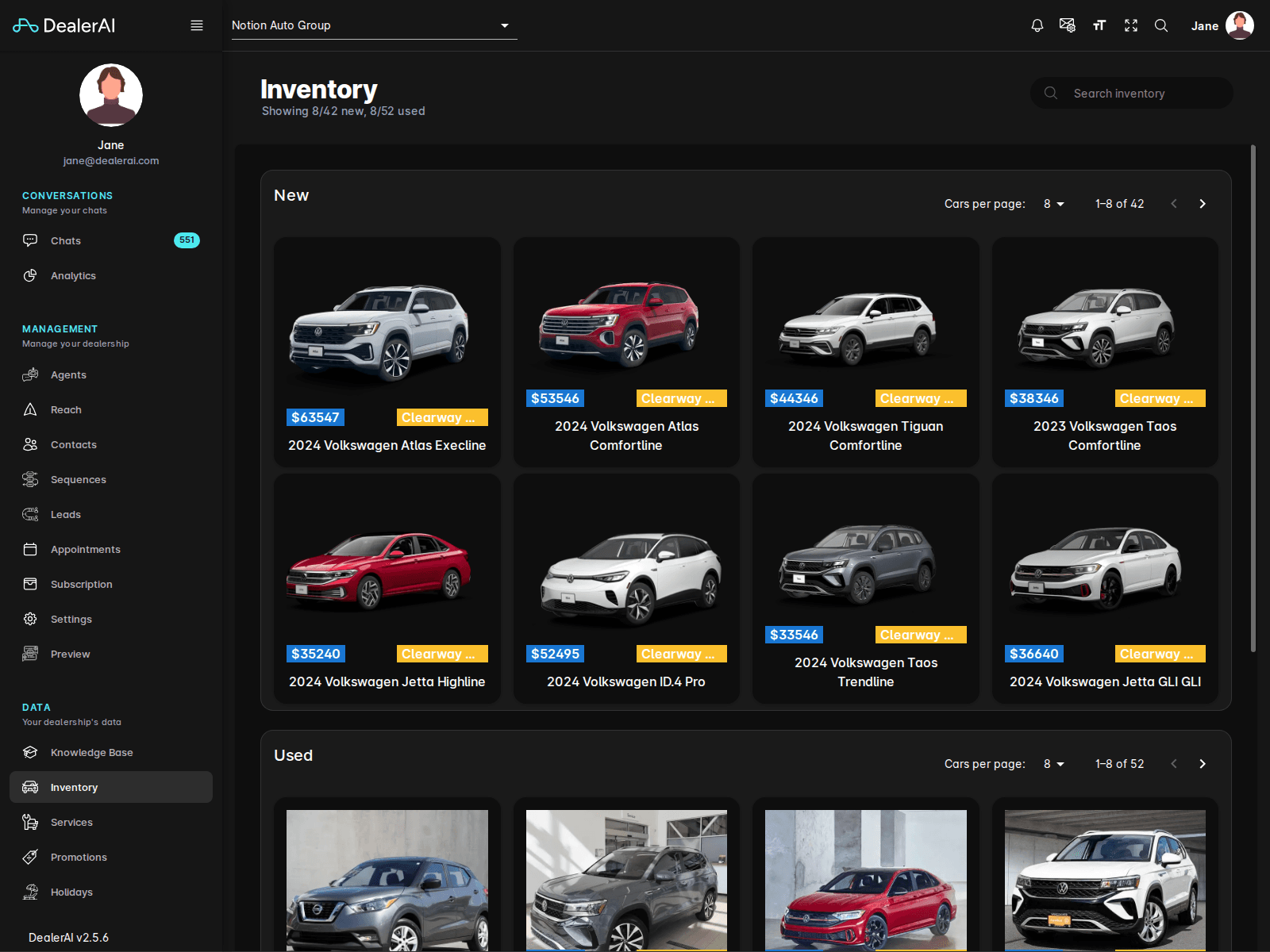Select the Holidays icon
Image resolution: width=1270 pixels, height=952 pixels.
point(30,892)
